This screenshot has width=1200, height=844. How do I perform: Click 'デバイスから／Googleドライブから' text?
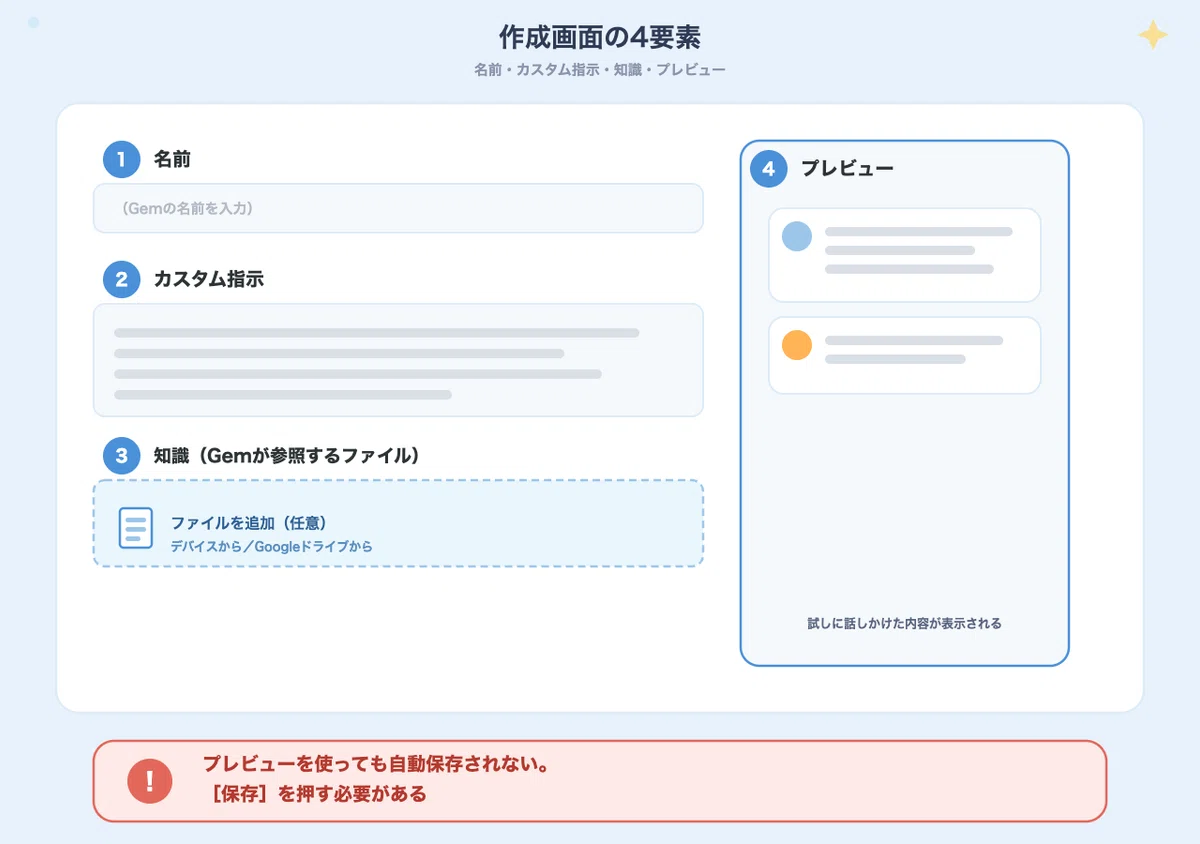click(x=271, y=546)
